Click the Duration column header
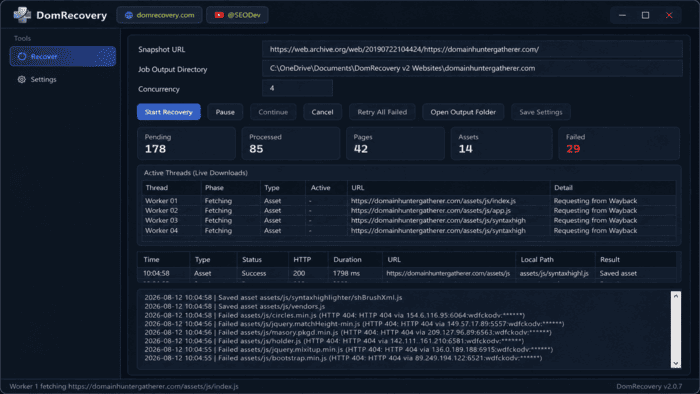The width and height of the screenshot is (700, 394). click(x=355, y=260)
